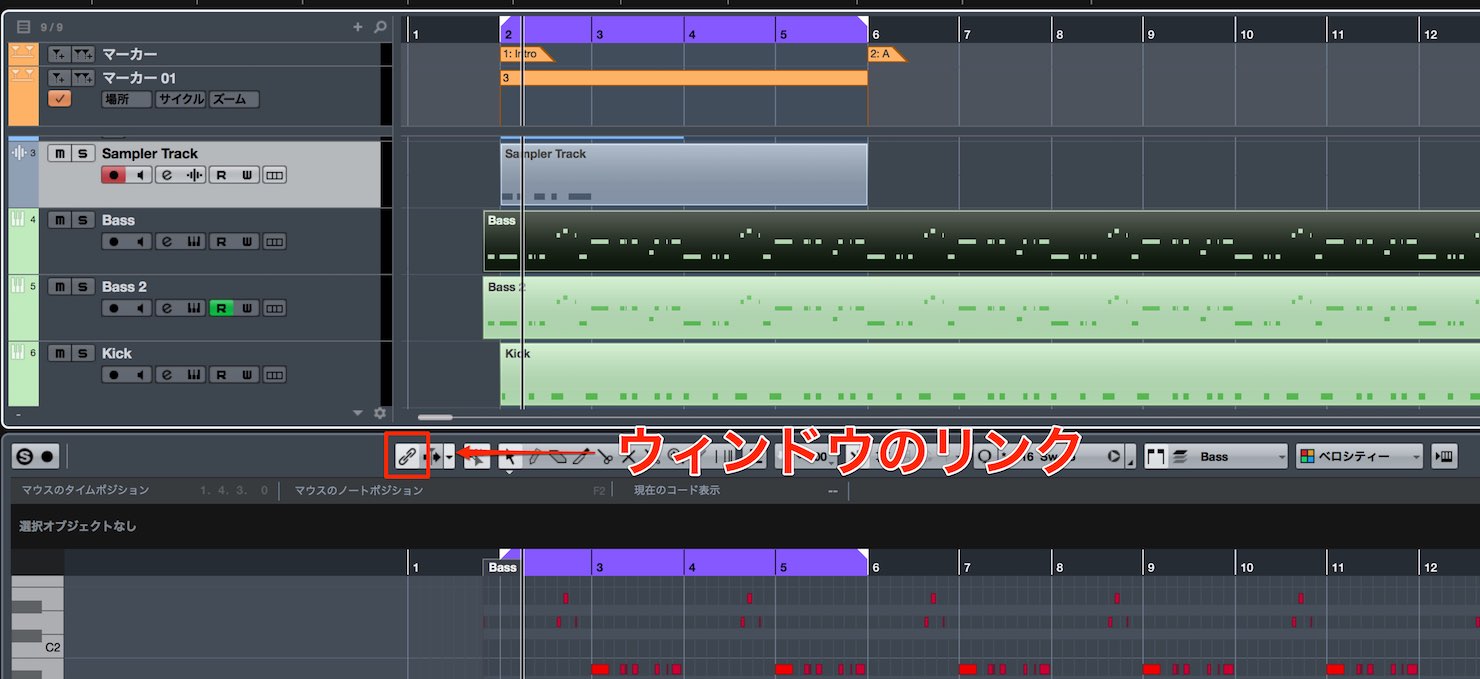
Task: Open Bass track instrument editor icon
Action: click(194, 242)
